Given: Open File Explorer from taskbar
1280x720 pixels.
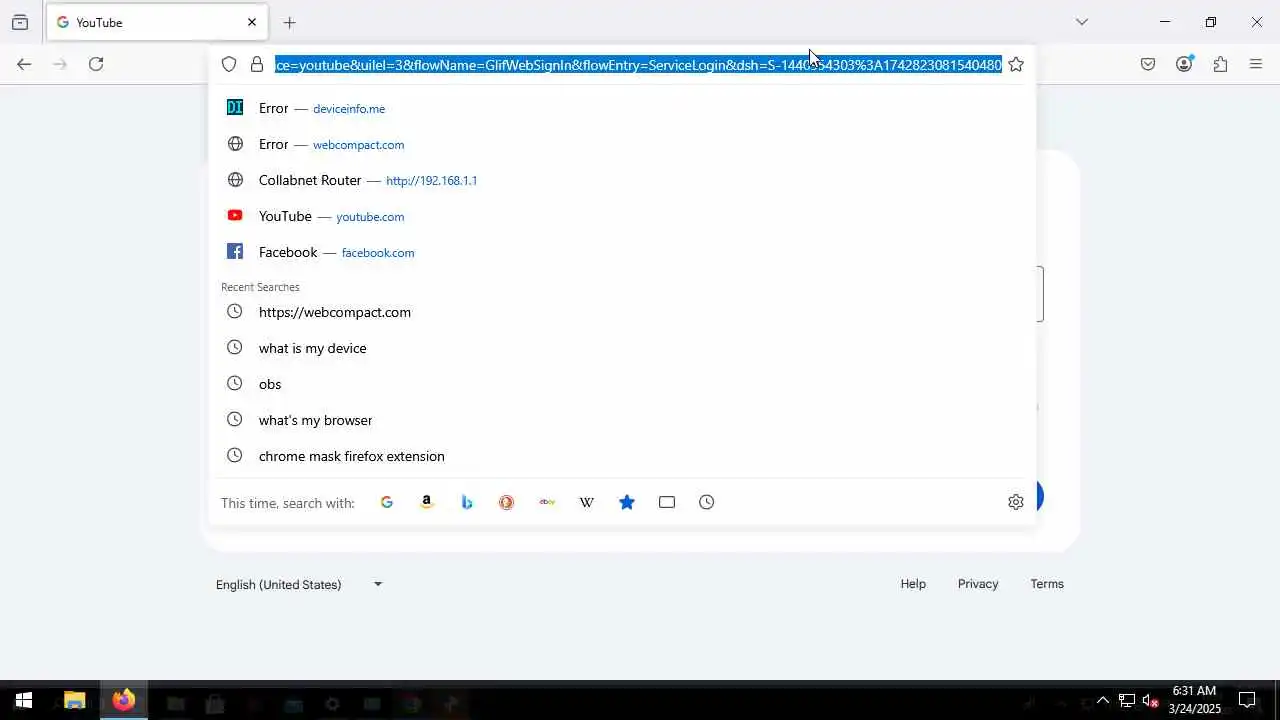Looking at the screenshot, I should 74,701.
